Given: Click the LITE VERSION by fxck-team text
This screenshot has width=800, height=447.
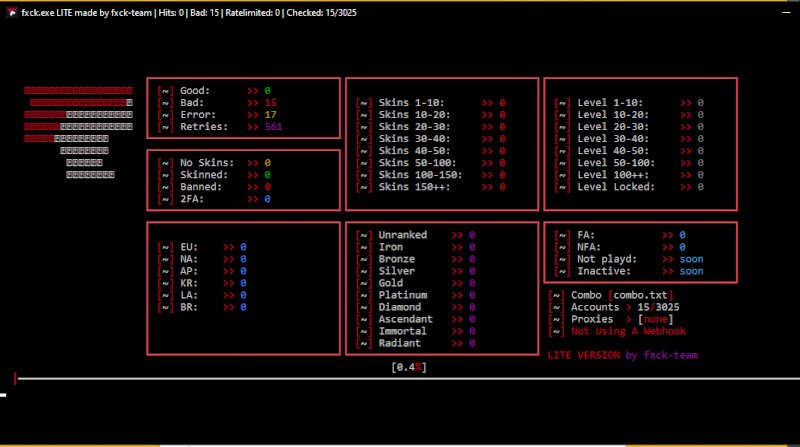Looking at the screenshot, I should point(622,355).
